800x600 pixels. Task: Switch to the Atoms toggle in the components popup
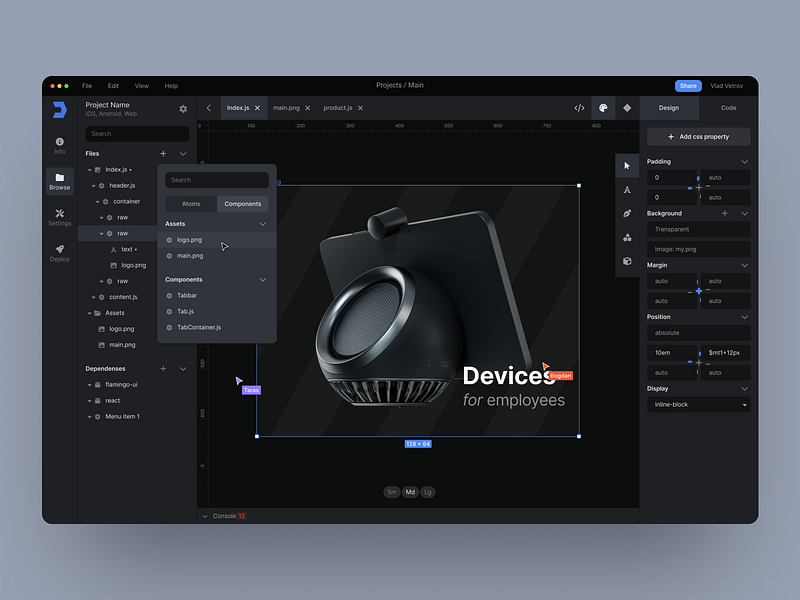click(191, 203)
